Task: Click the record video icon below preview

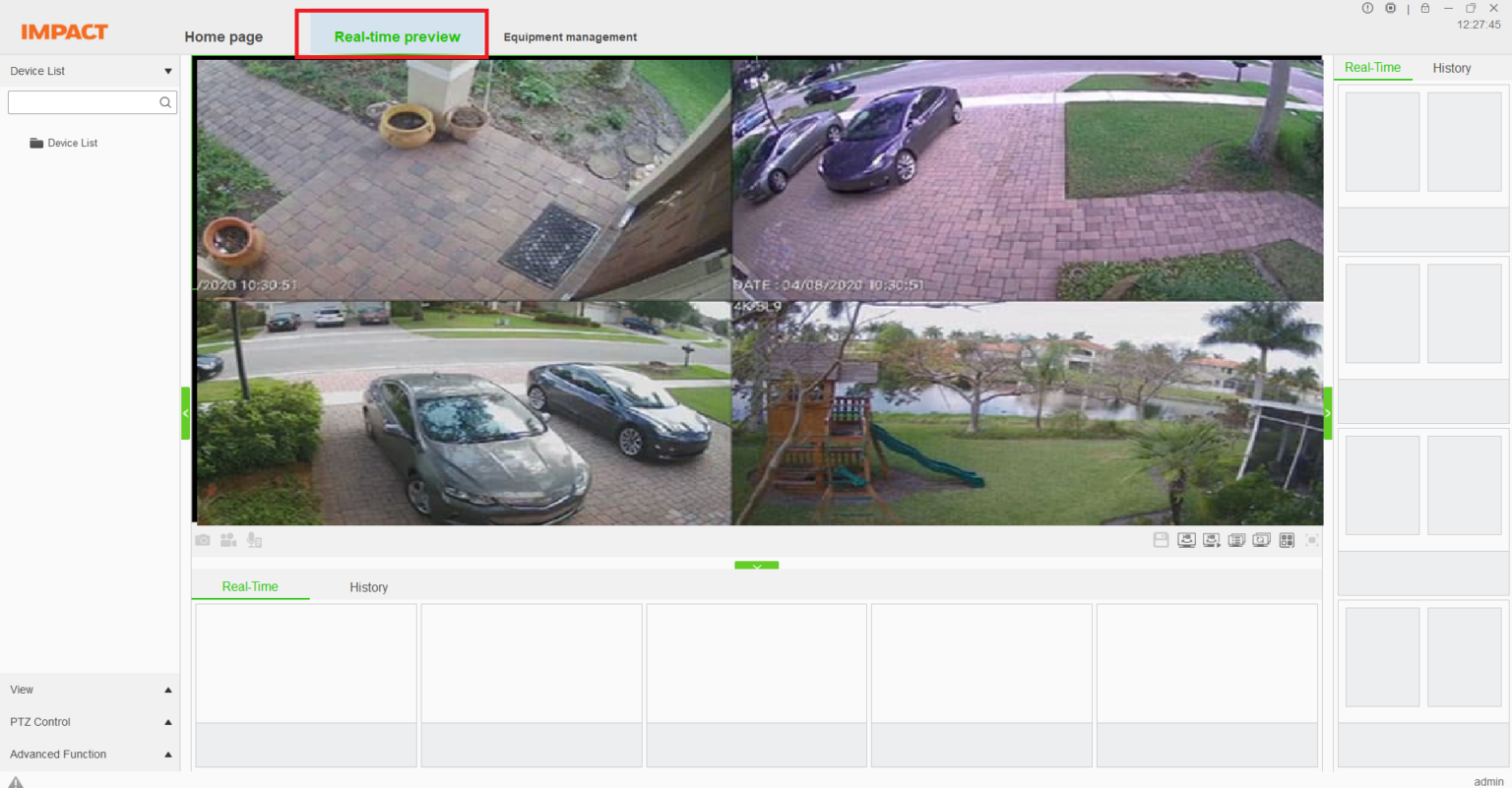Action: coord(228,540)
